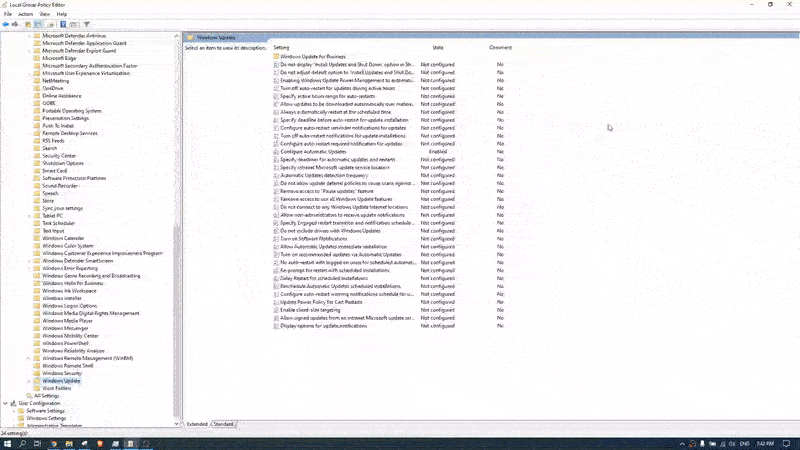Click the Microsoft Edge folder icon in tree
800x450 pixels.
pos(37,58)
